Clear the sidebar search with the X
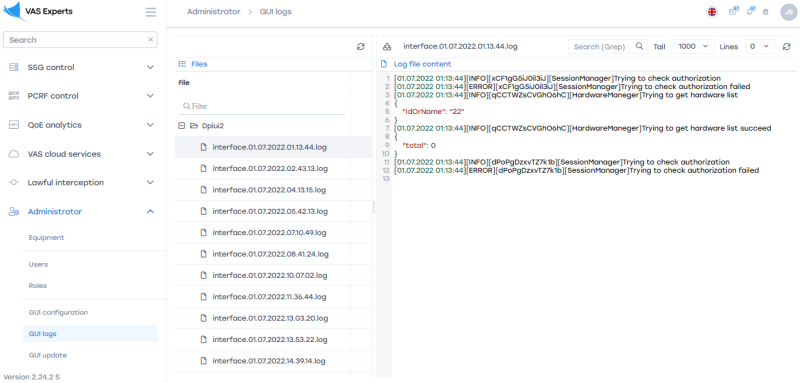800x383 pixels. [151, 40]
